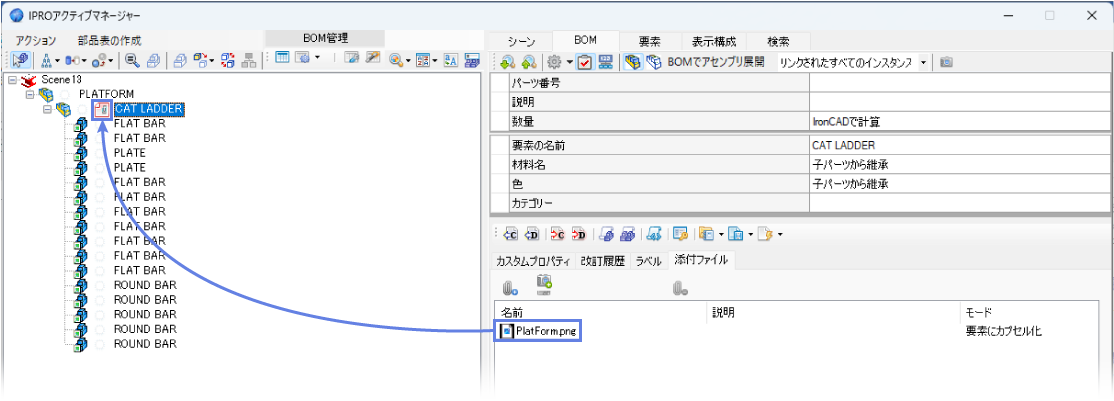Toggle the red checkmark clipboard icon
This screenshot has width=1114, height=401.
[585, 63]
